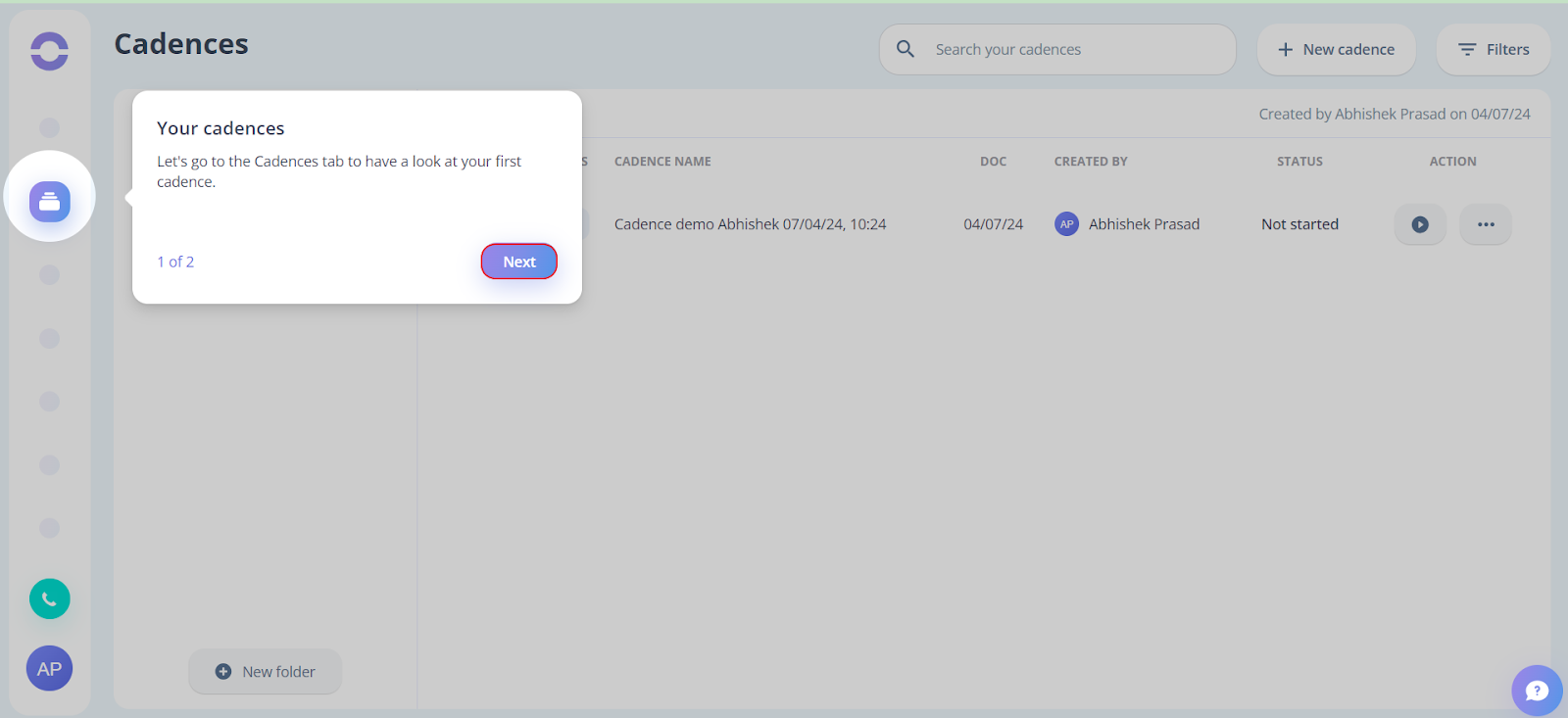This screenshot has width=1568, height=718.
Task: Click 'Created by Abhishek Prasad on 04/07/24' text
Action: click(x=1395, y=114)
